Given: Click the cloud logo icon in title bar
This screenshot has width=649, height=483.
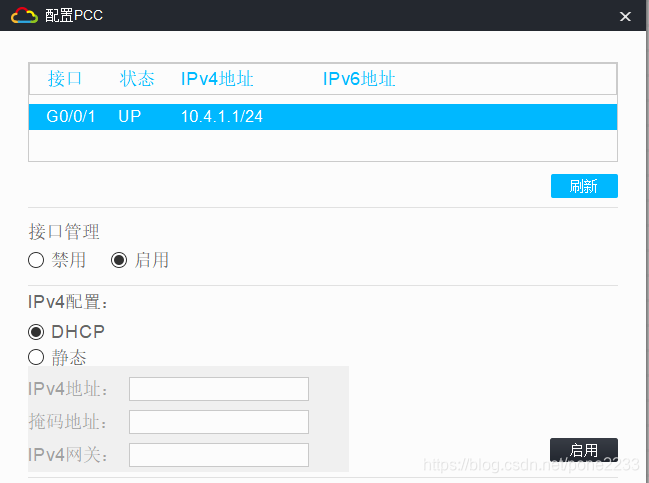Looking at the screenshot, I should tap(24, 15).
